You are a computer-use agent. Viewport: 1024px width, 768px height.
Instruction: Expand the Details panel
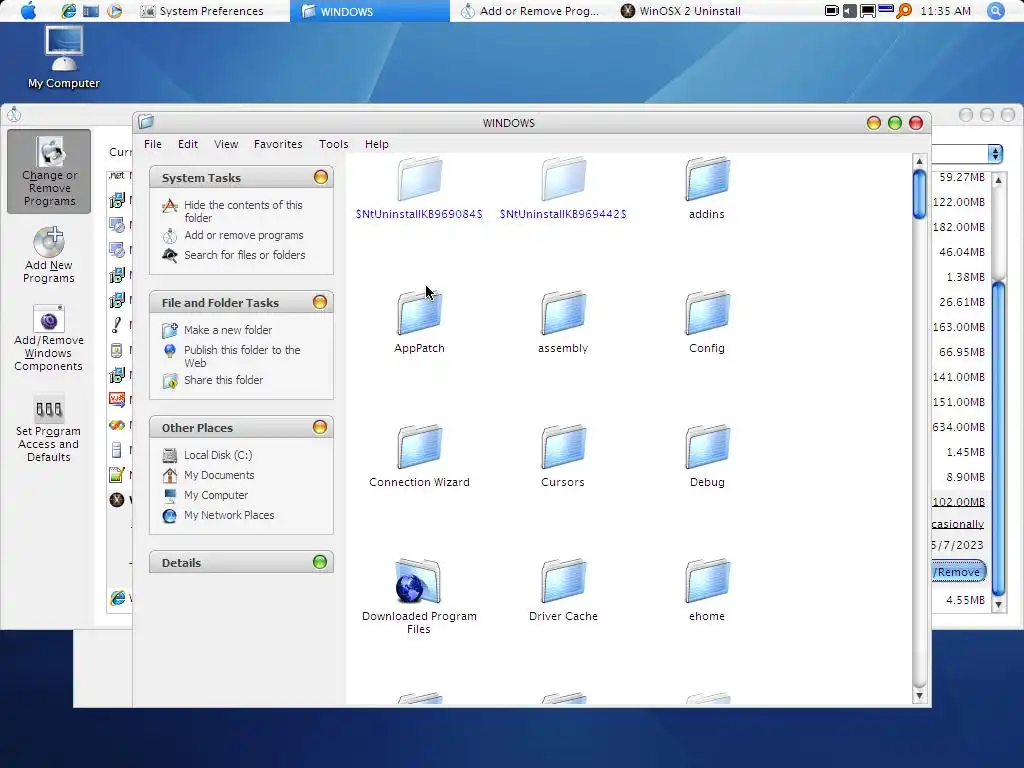320,562
